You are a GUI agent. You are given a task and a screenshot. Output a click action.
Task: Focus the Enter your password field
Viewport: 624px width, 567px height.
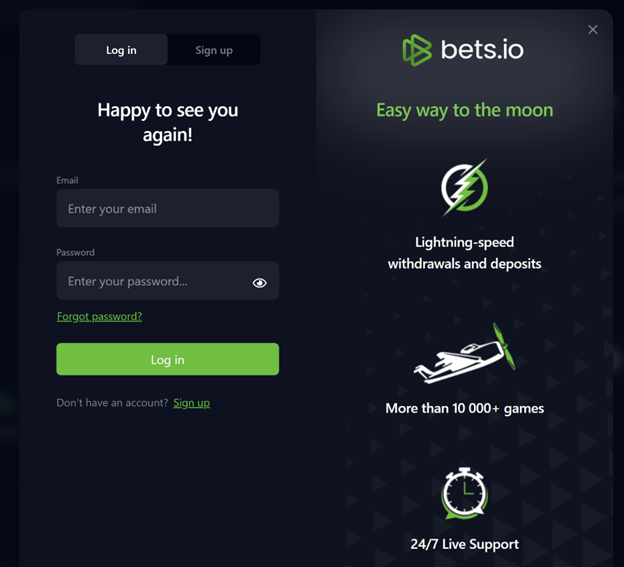[x=150, y=282]
